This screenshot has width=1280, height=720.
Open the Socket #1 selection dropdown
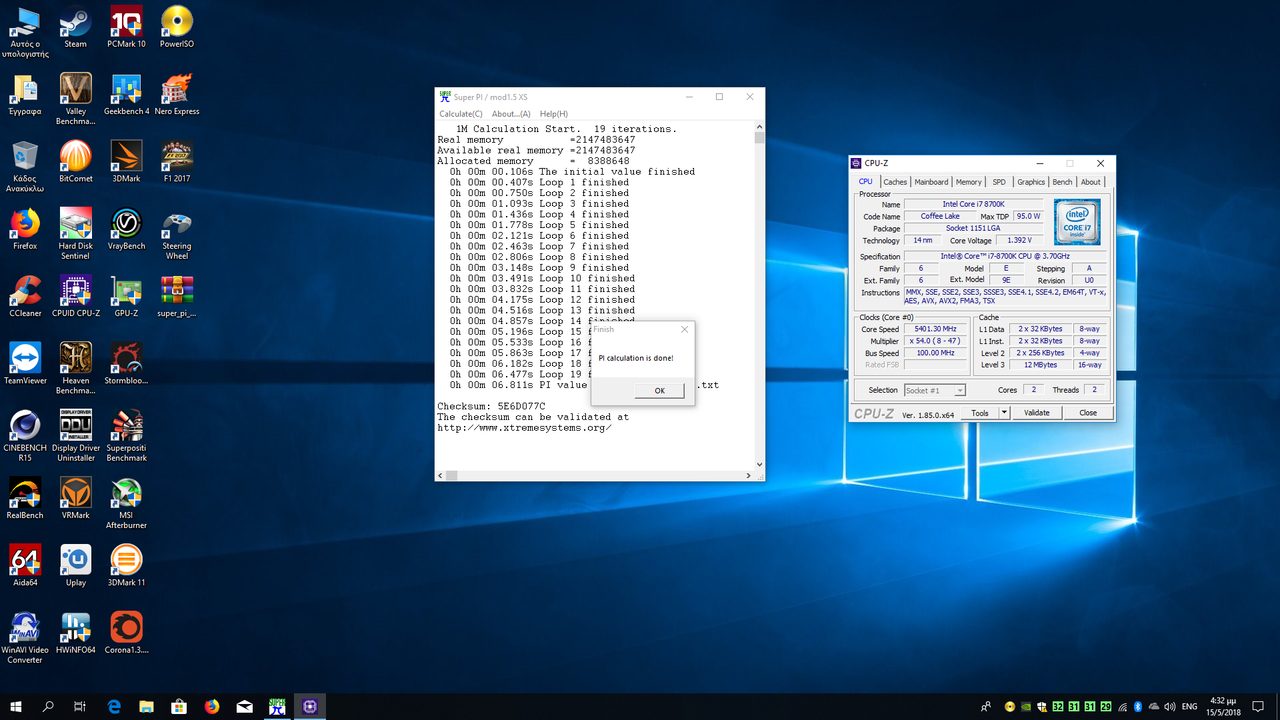click(x=935, y=390)
